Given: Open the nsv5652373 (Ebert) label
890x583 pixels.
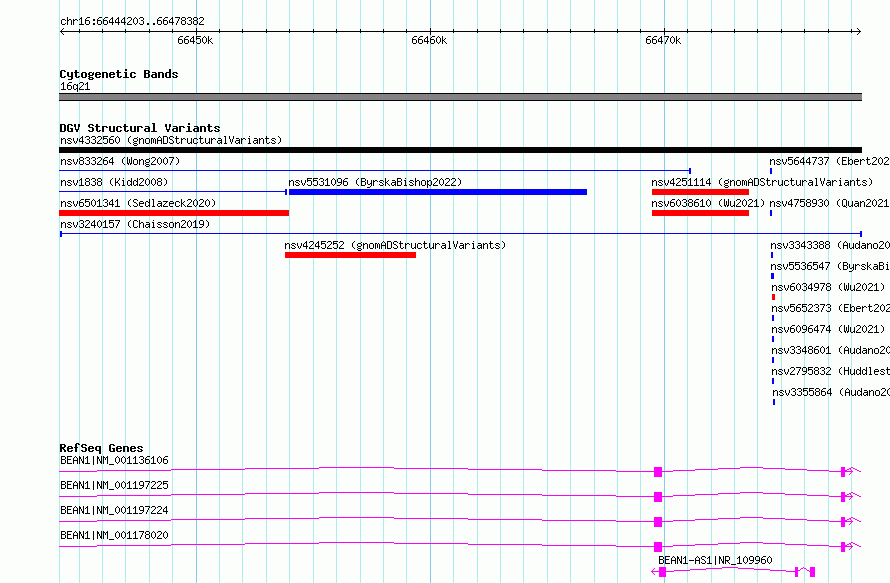Looking at the screenshot, I should click(x=830, y=308).
